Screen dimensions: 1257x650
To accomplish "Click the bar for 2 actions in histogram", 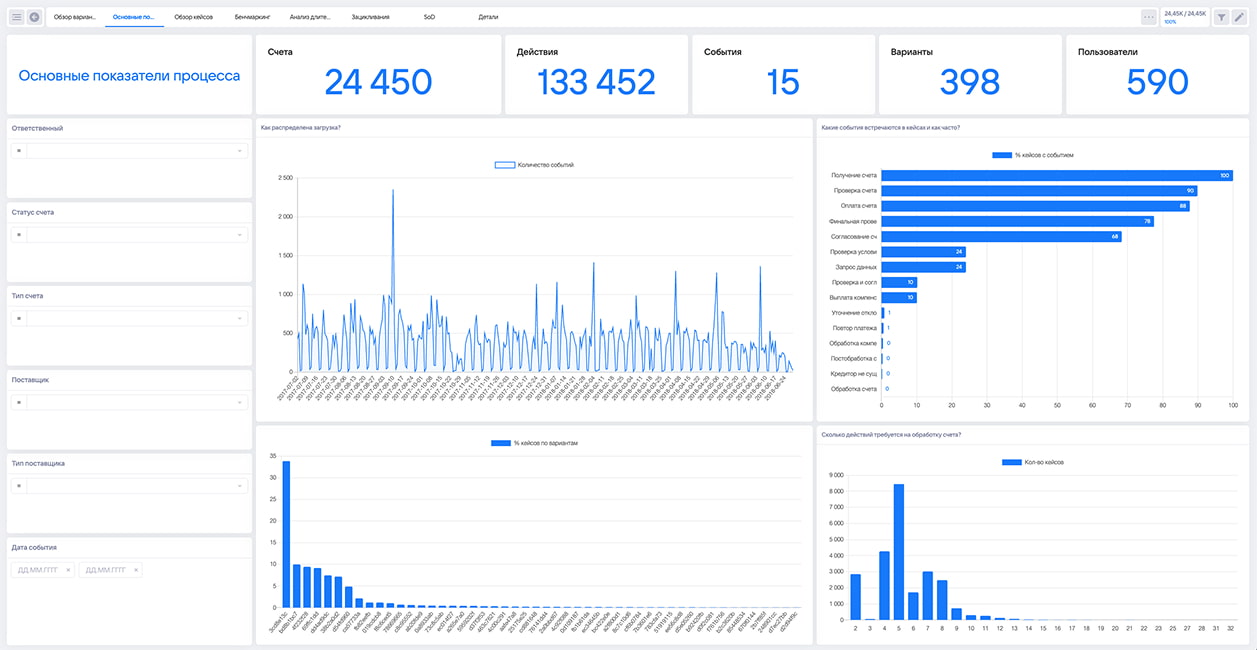I will point(855,597).
